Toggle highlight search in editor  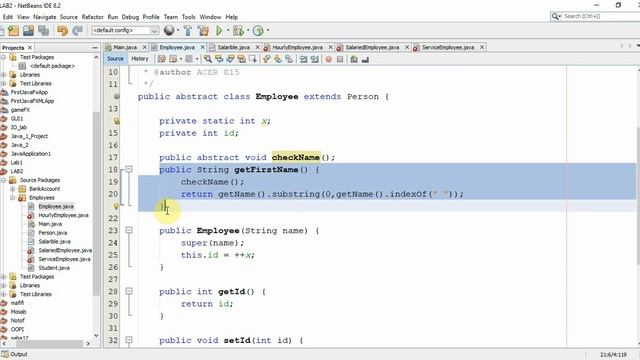(242, 59)
